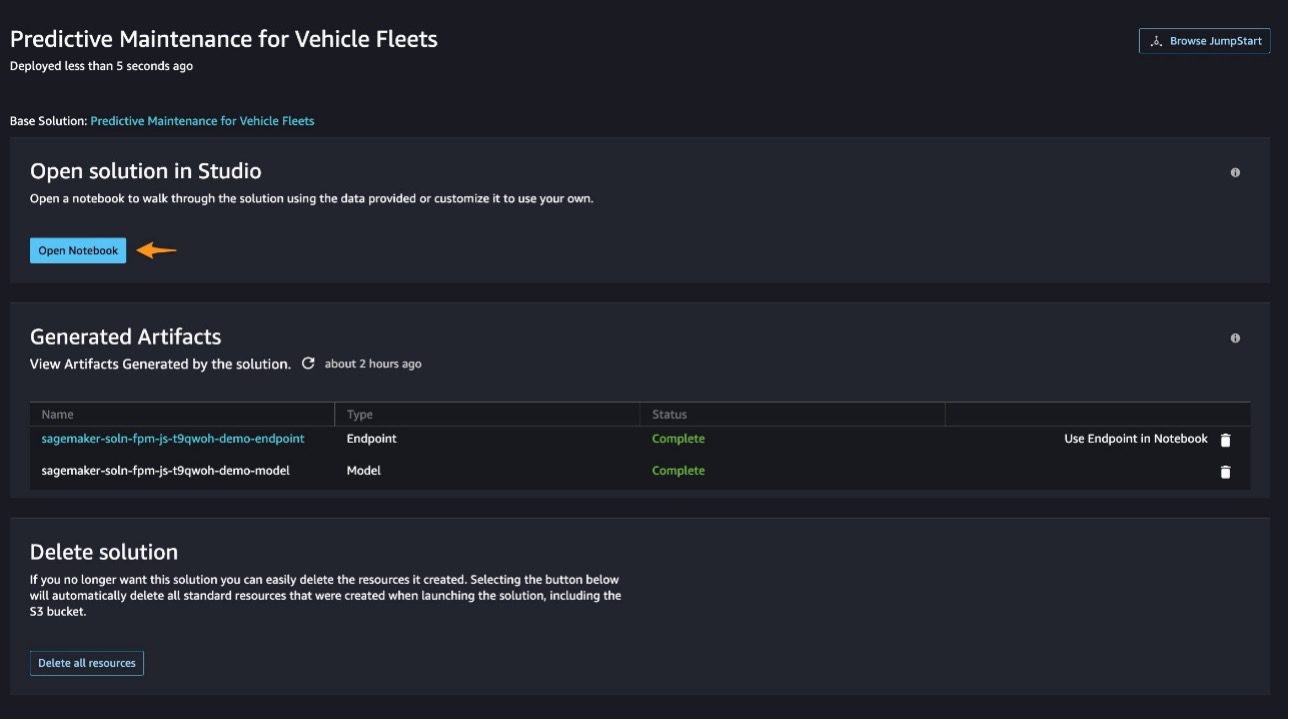
Task: Click the Open solution in Studio heading
Action: coord(146,171)
